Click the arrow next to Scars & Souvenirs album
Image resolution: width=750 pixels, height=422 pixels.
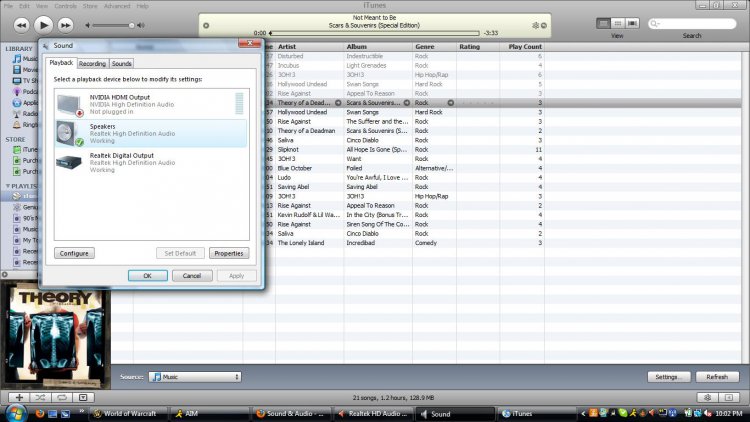click(x=407, y=103)
